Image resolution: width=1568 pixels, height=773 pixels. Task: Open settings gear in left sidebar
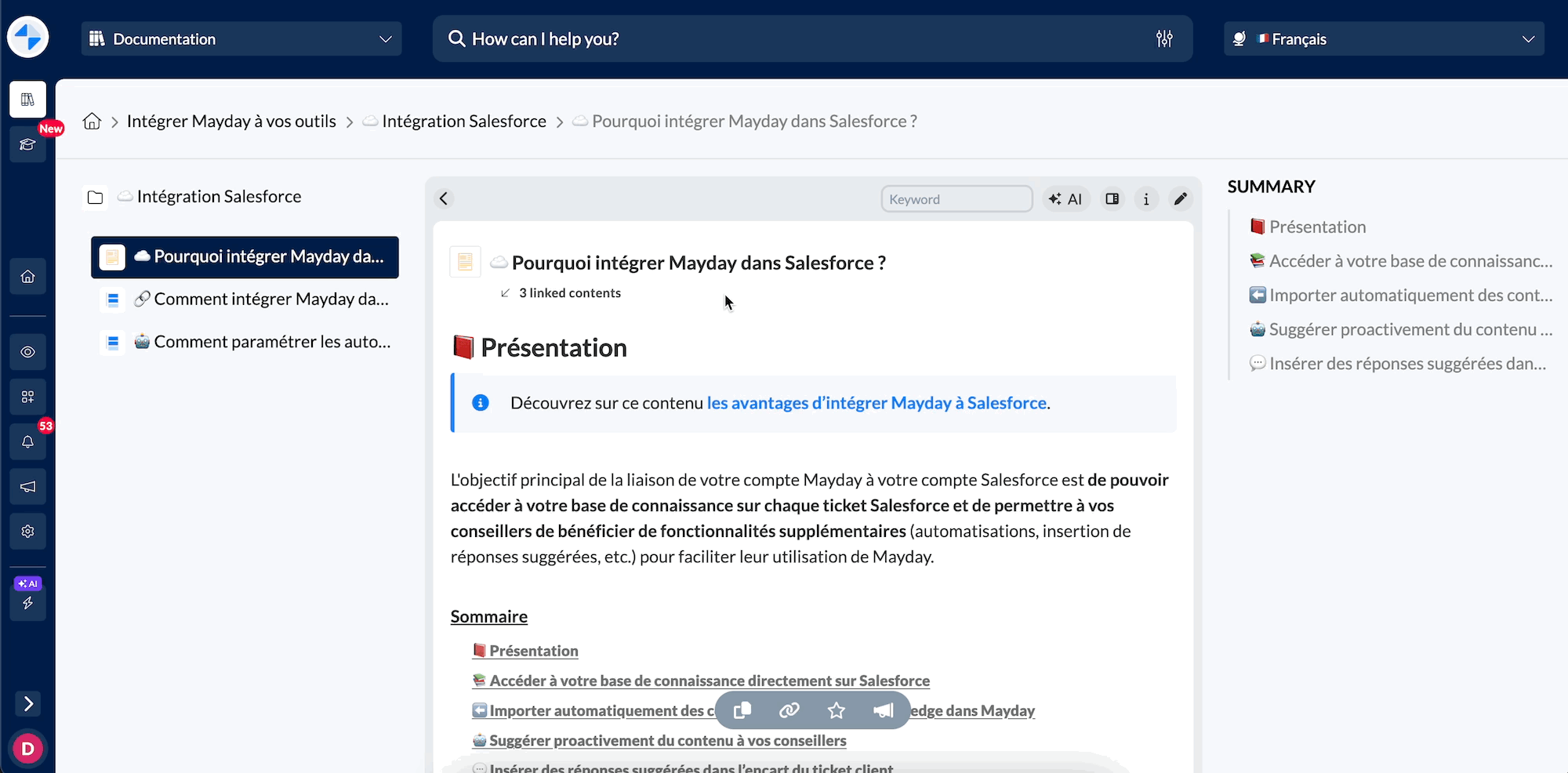click(x=28, y=532)
